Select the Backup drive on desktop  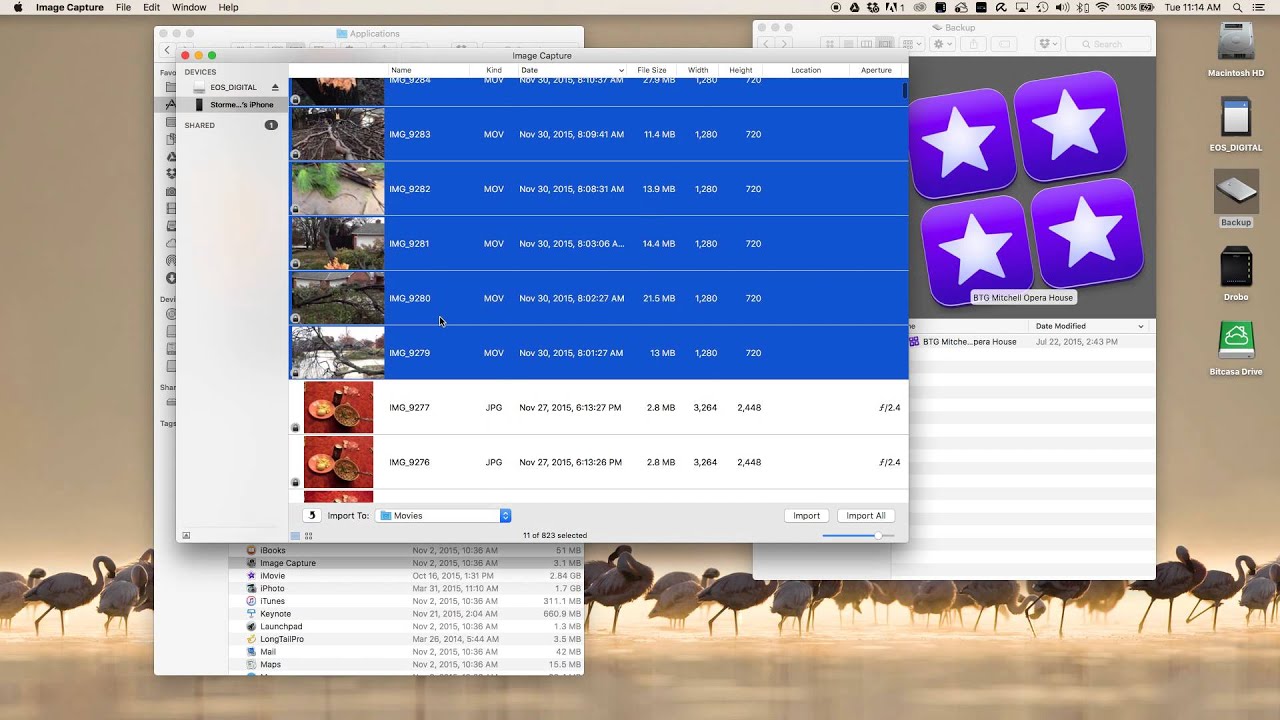click(1236, 191)
